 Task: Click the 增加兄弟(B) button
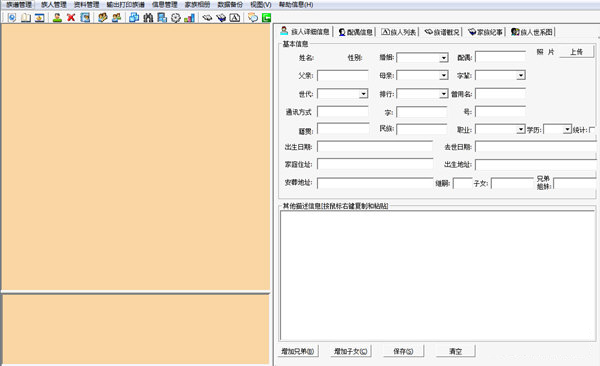298,351
